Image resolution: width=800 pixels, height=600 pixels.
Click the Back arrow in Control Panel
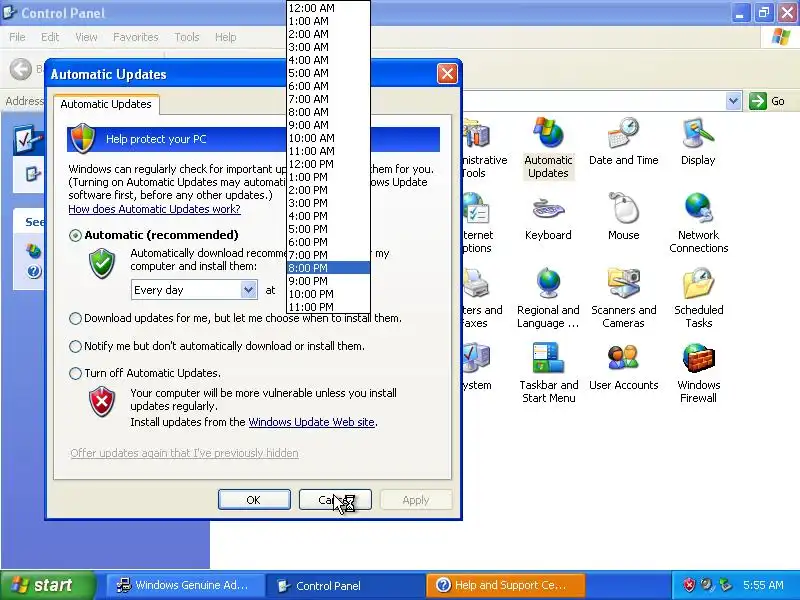21,69
